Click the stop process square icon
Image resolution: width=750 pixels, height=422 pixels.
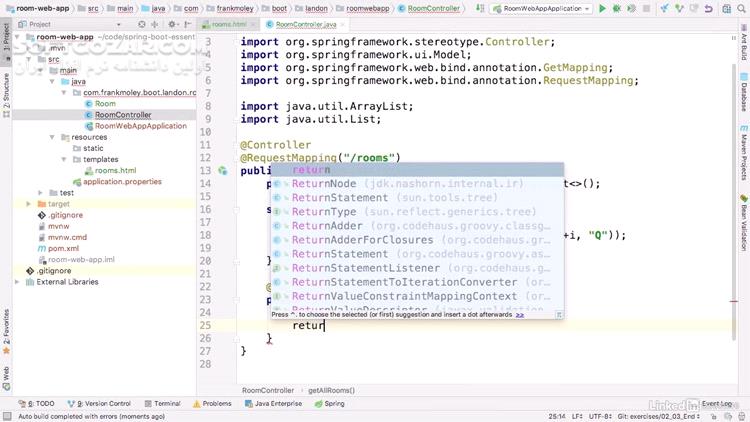click(646, 8)
